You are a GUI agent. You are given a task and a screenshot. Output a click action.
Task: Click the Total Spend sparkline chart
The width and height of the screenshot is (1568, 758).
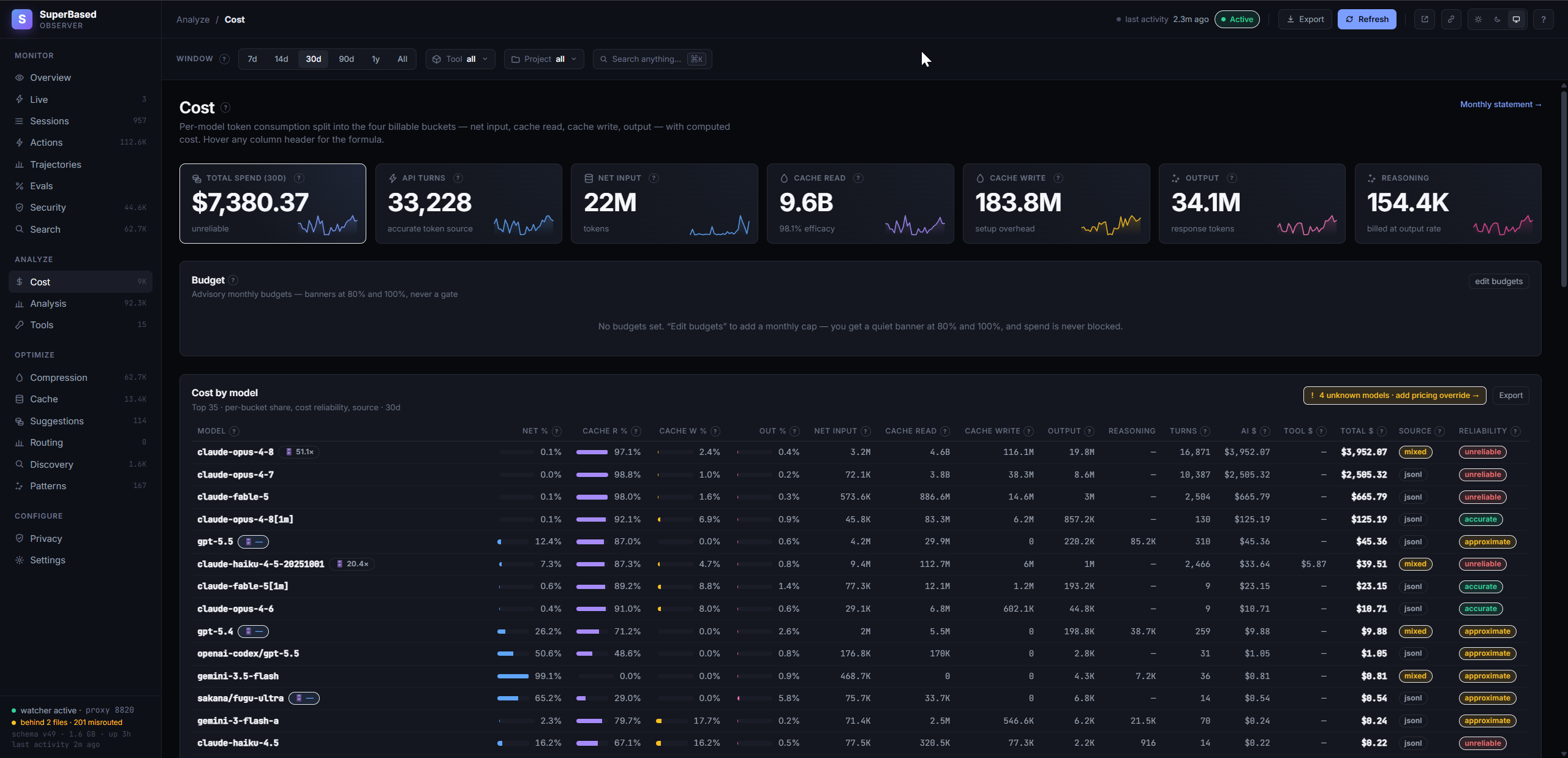click(328, 225)
